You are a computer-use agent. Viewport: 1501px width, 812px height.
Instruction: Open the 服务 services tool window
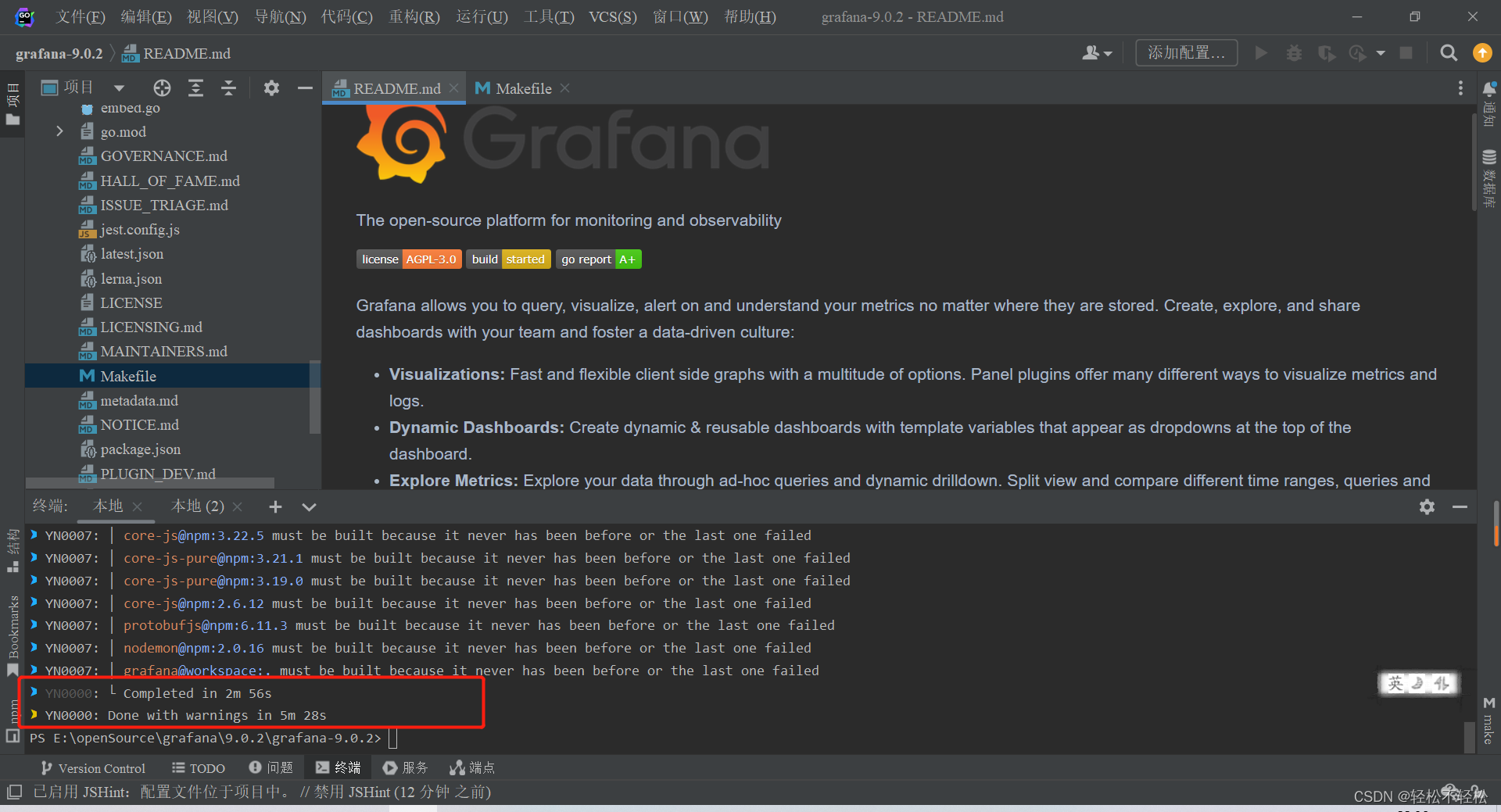[405, 768]
